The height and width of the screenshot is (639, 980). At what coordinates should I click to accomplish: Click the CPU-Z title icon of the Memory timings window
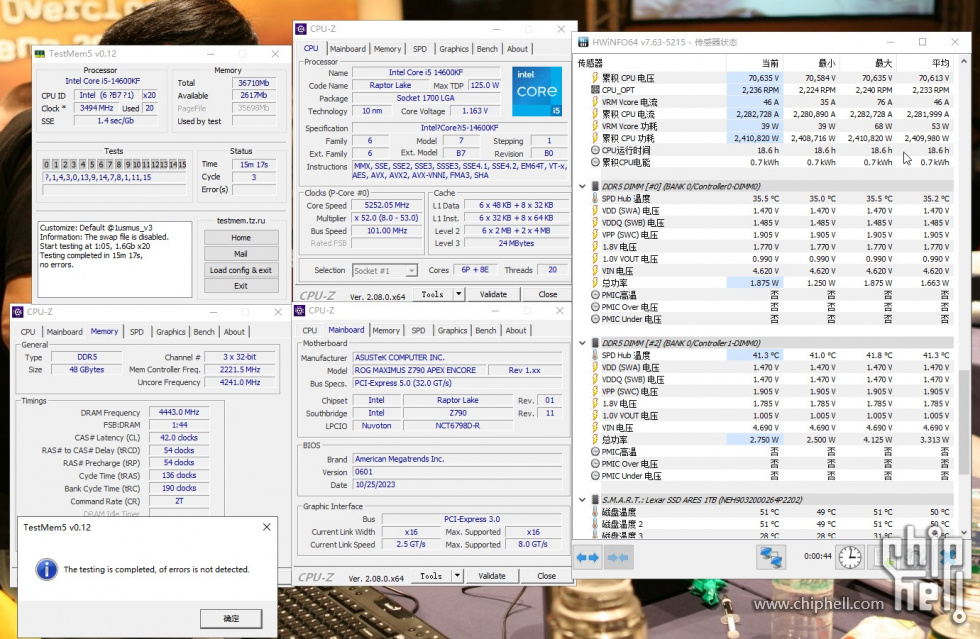point(18,311)
